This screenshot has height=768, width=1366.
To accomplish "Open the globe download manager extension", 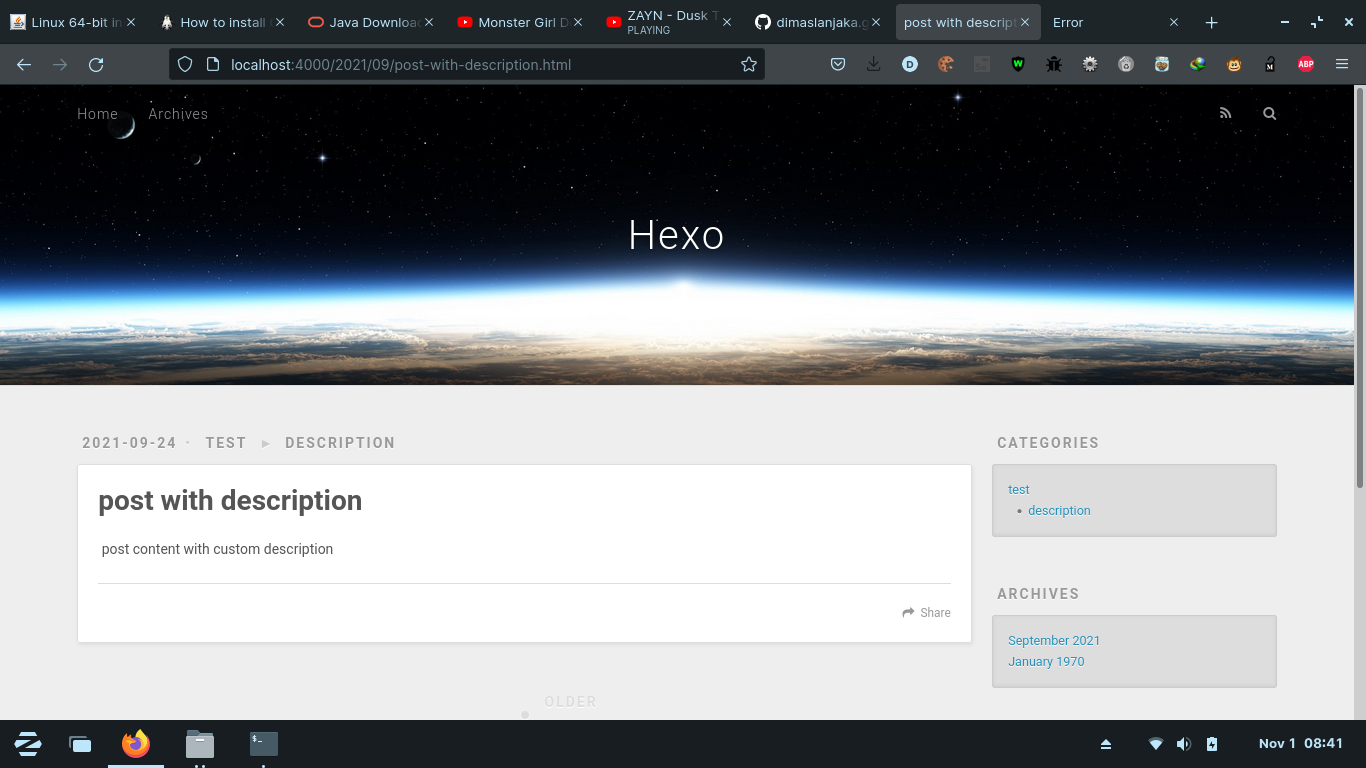I will (1198, 64).
